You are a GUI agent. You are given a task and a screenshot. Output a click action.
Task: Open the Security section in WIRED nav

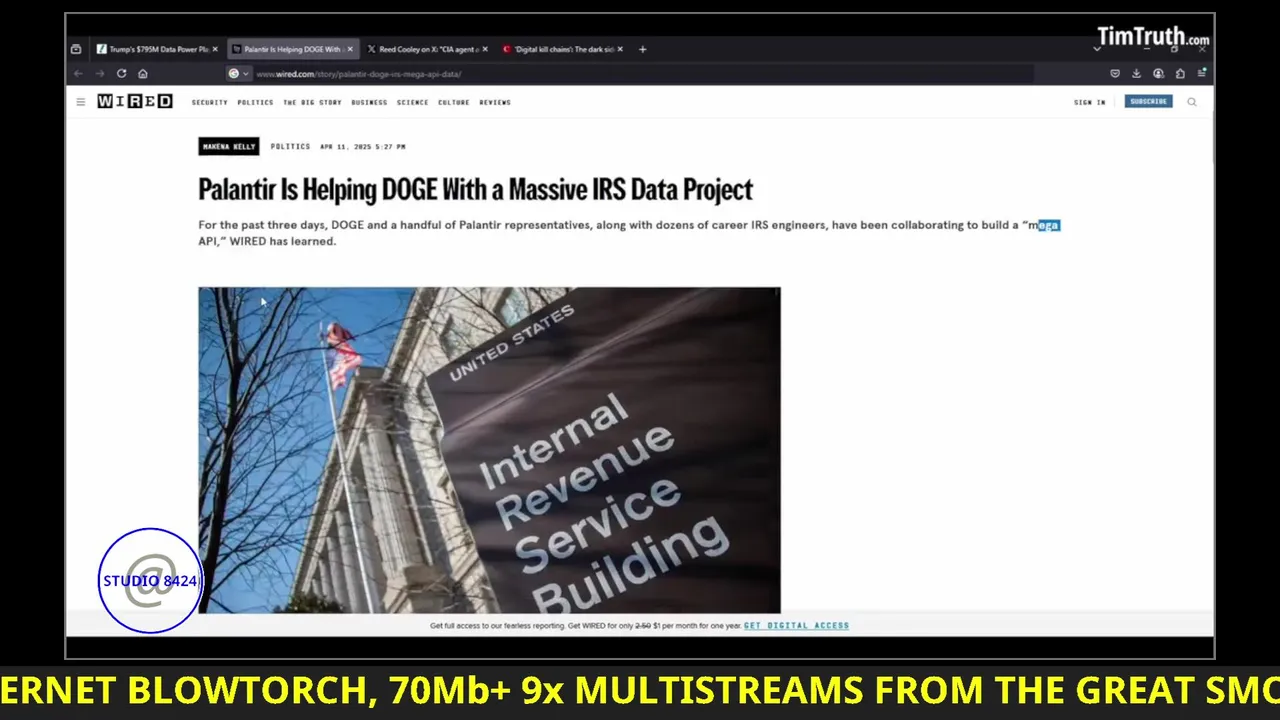(210, 102)
